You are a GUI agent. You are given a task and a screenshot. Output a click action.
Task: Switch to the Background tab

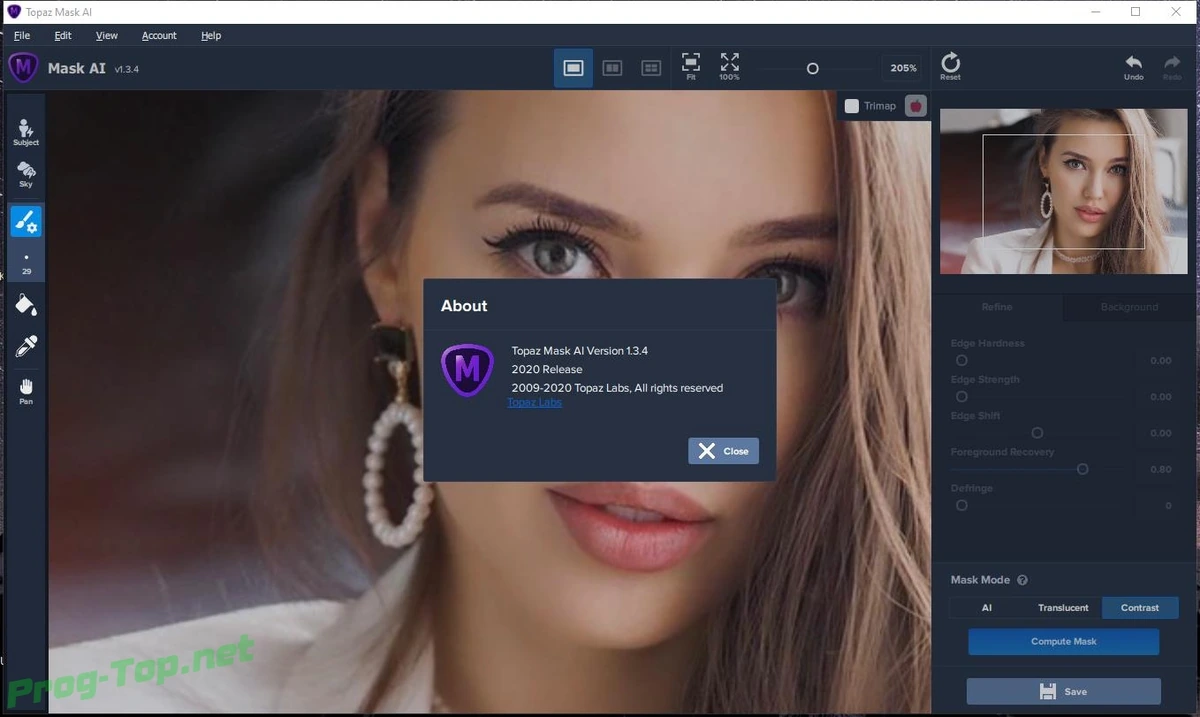(x=1129, y=307)
